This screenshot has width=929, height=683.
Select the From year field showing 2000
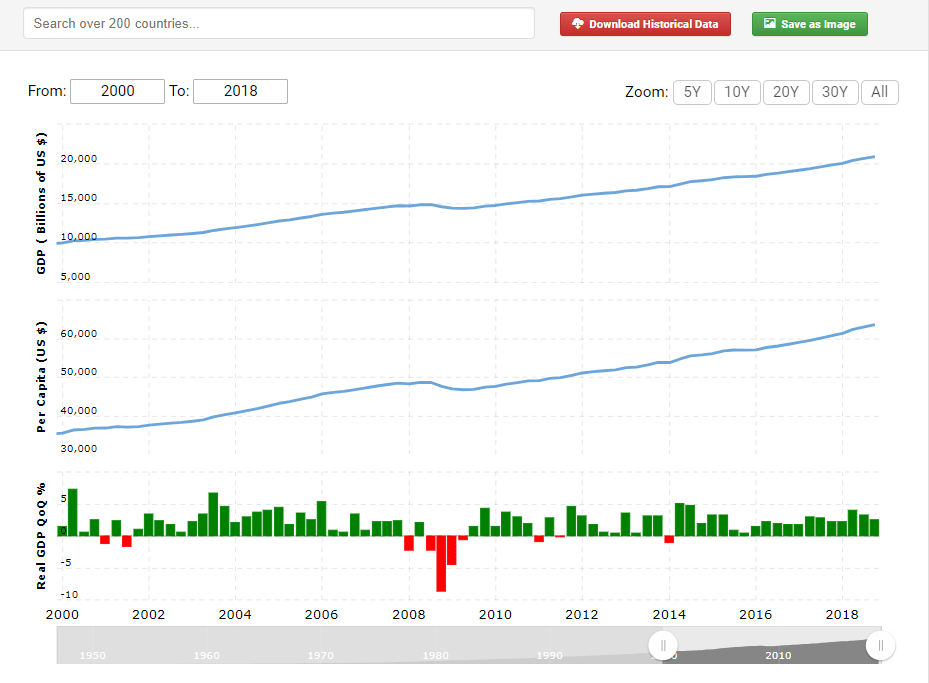pyautogui.click(x=117, y=91)
